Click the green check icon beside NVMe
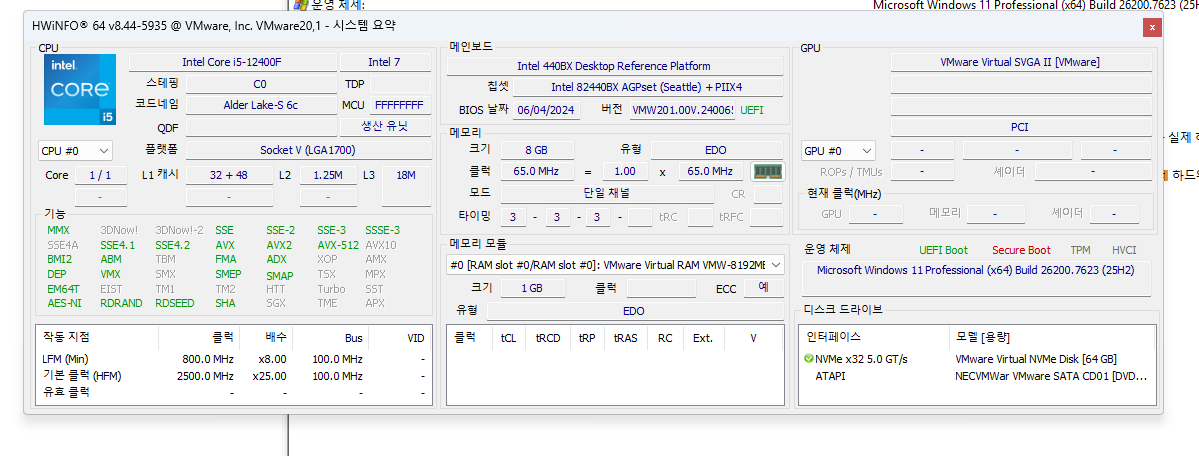Viewport: 1199px width, 456px height. 809,358
